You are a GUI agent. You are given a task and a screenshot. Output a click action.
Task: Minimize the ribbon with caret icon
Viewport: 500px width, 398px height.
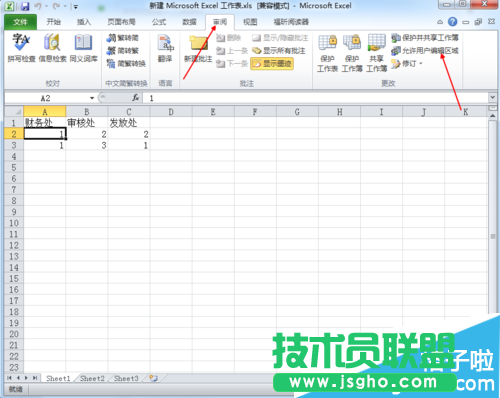[x=440, y=22]
